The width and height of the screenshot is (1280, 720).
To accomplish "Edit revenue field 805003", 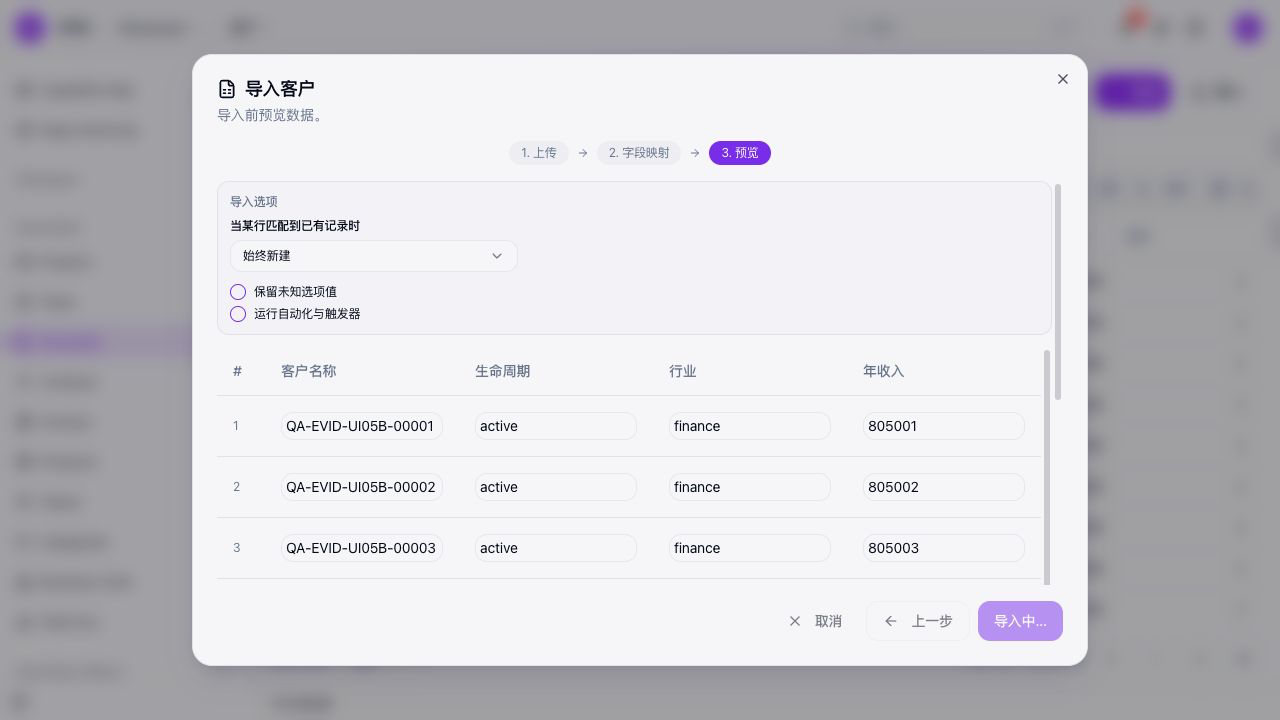I will (944, 548).
